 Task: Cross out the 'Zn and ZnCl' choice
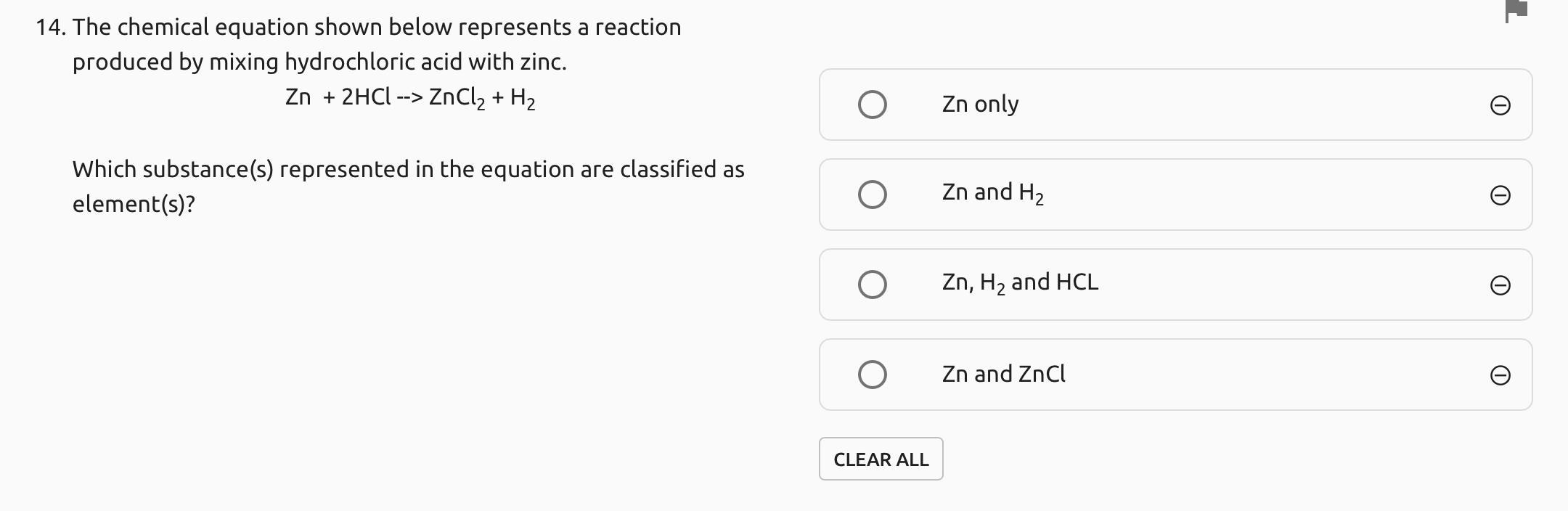point(1500,375)
